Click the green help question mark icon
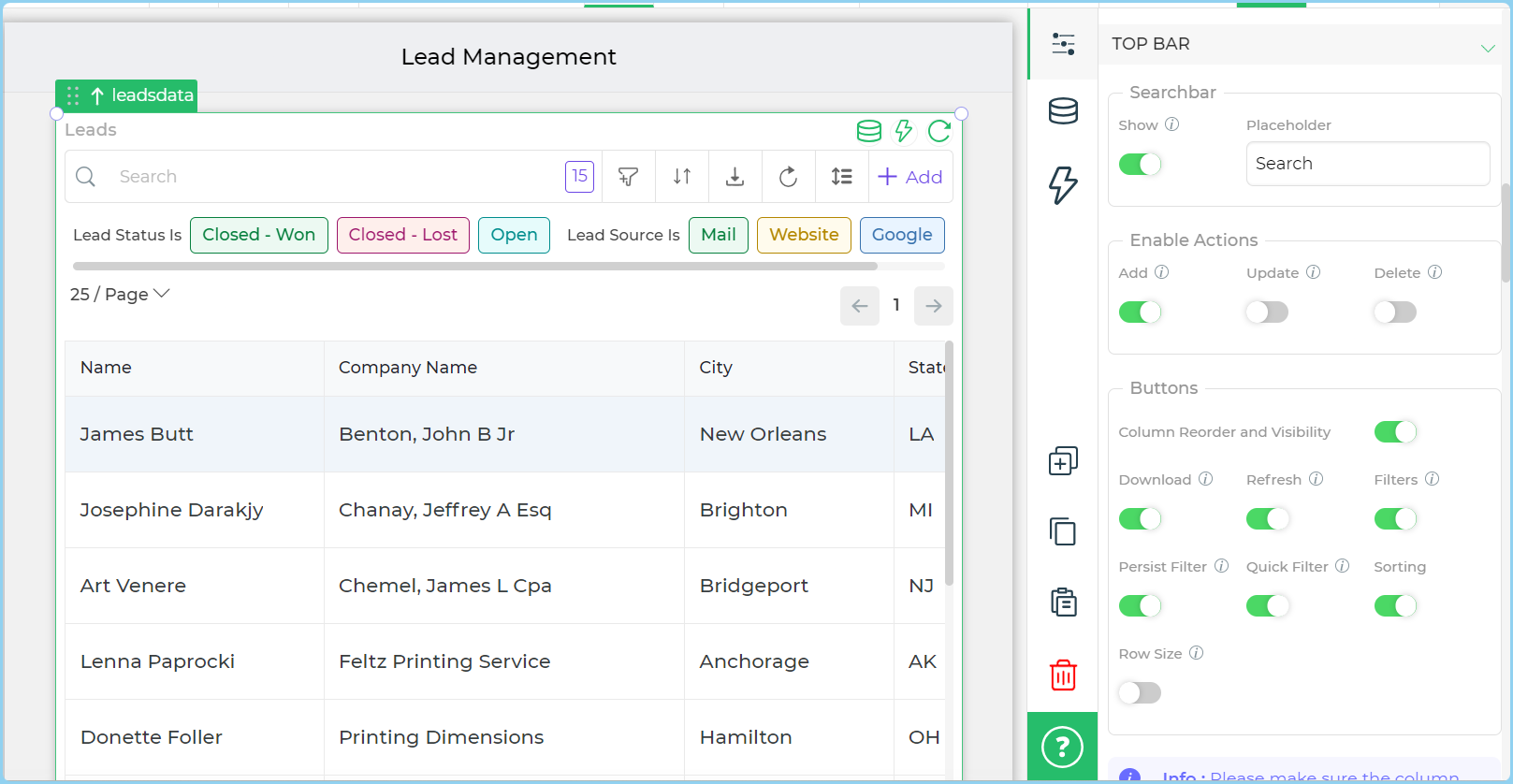This screenshot has height=784, width=1513. coord(1062,747)
